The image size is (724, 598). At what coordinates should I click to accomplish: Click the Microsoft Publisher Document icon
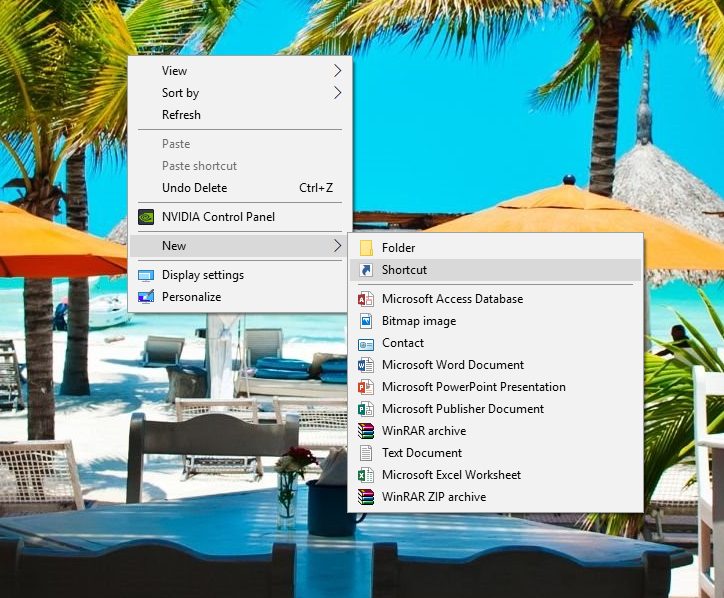coord(366,409)
